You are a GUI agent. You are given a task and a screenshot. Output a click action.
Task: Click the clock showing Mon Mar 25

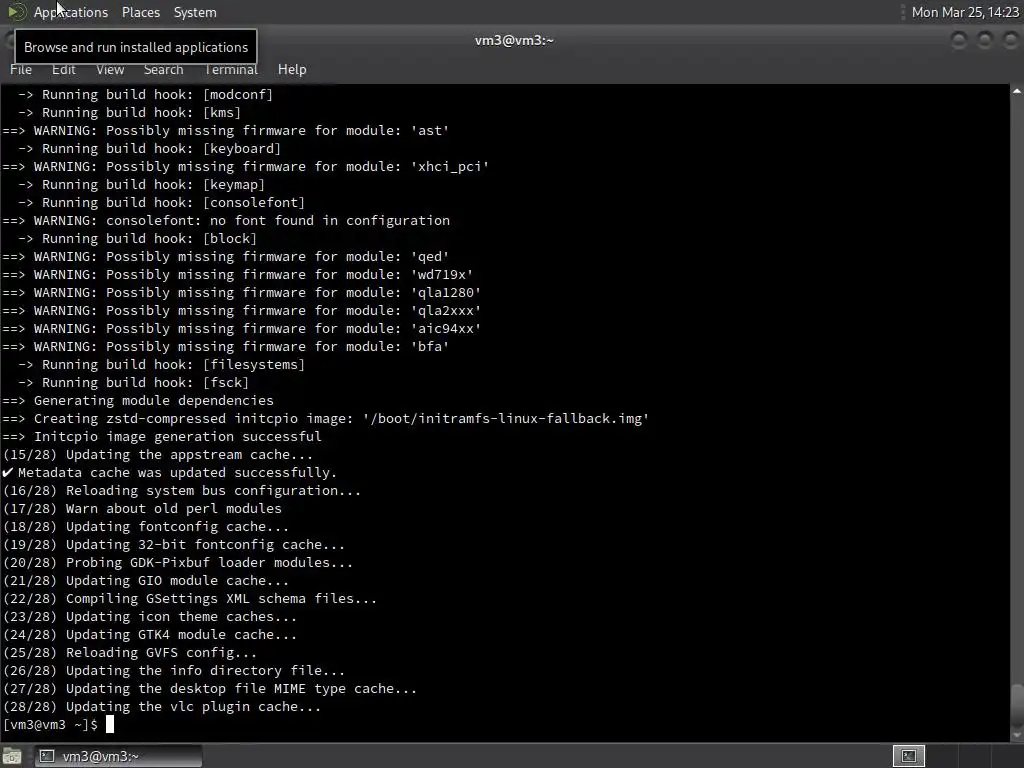(965, 12)
